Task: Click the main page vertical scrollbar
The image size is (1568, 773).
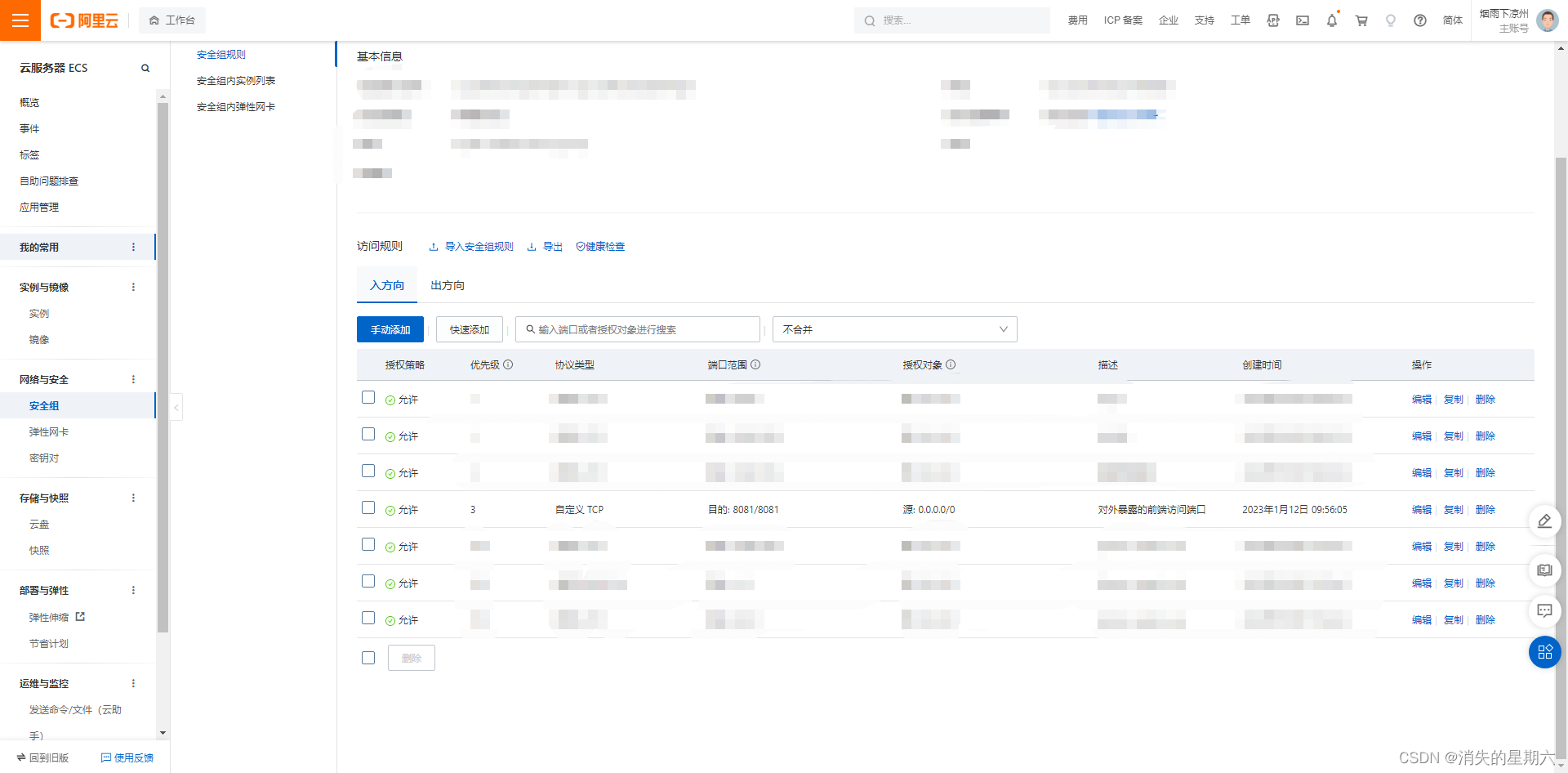Action: click(x=1561, y=458)
